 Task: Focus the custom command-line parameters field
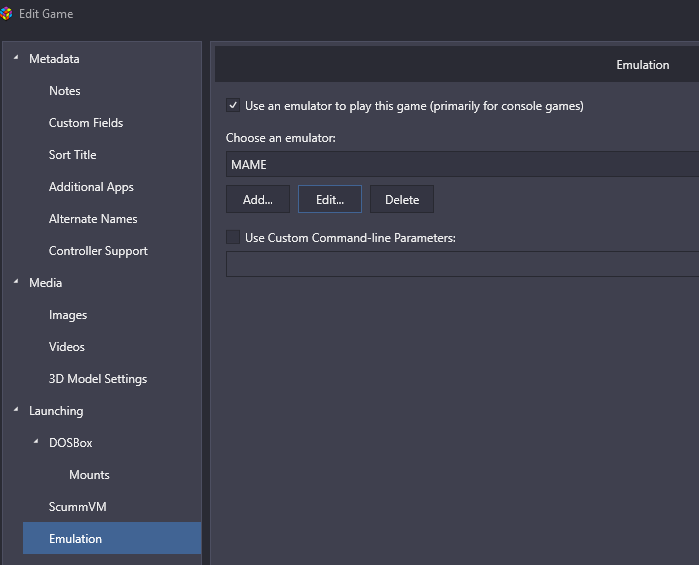[x=462, y=264]
